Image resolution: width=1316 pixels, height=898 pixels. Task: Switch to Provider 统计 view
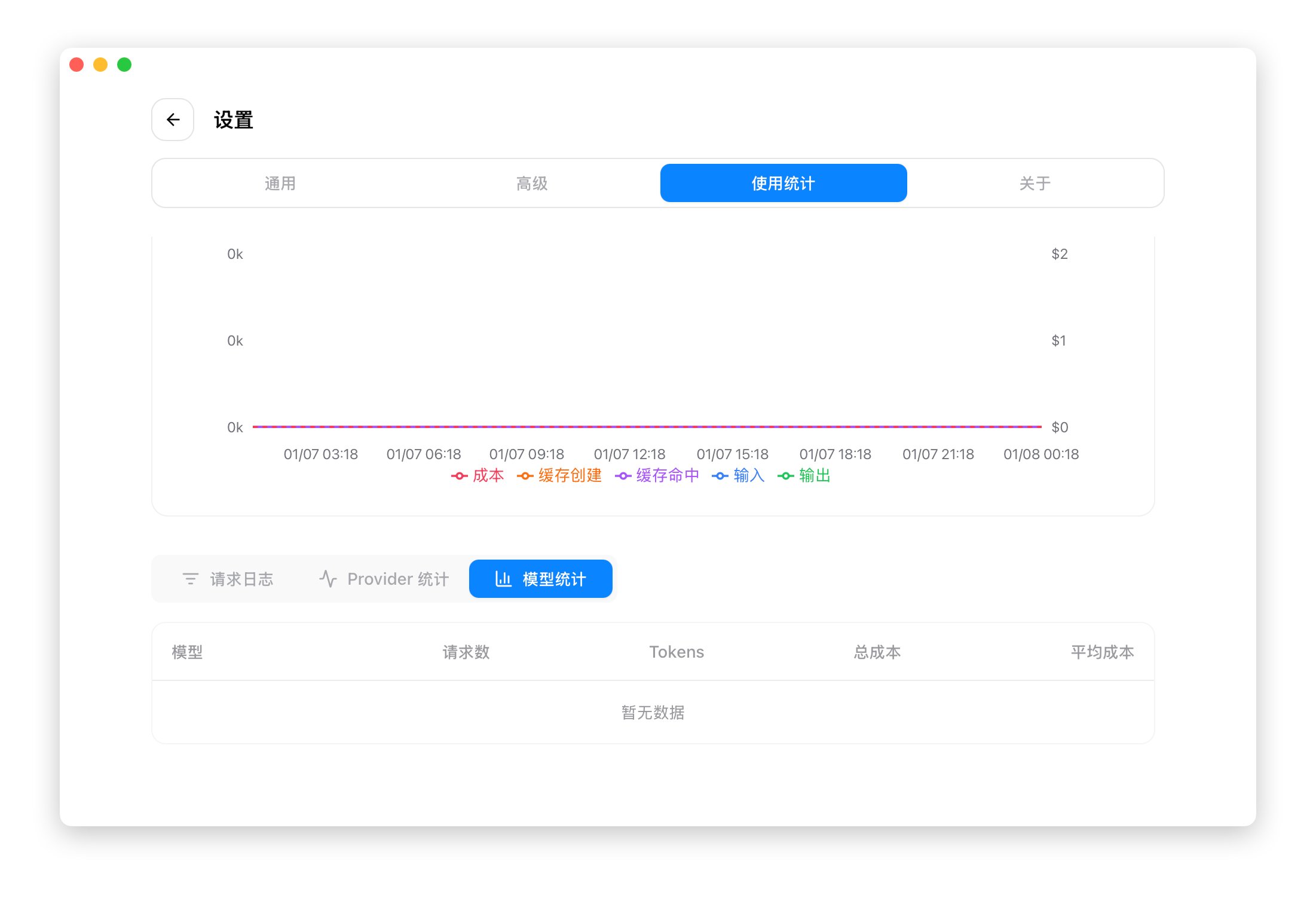coord(397,579)
